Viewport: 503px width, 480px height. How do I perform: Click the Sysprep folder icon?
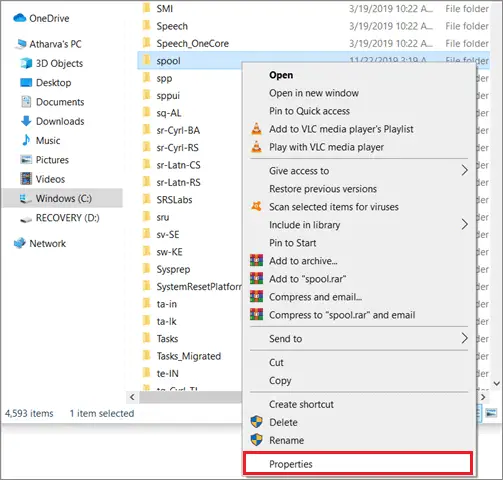(x=146, y=269)
